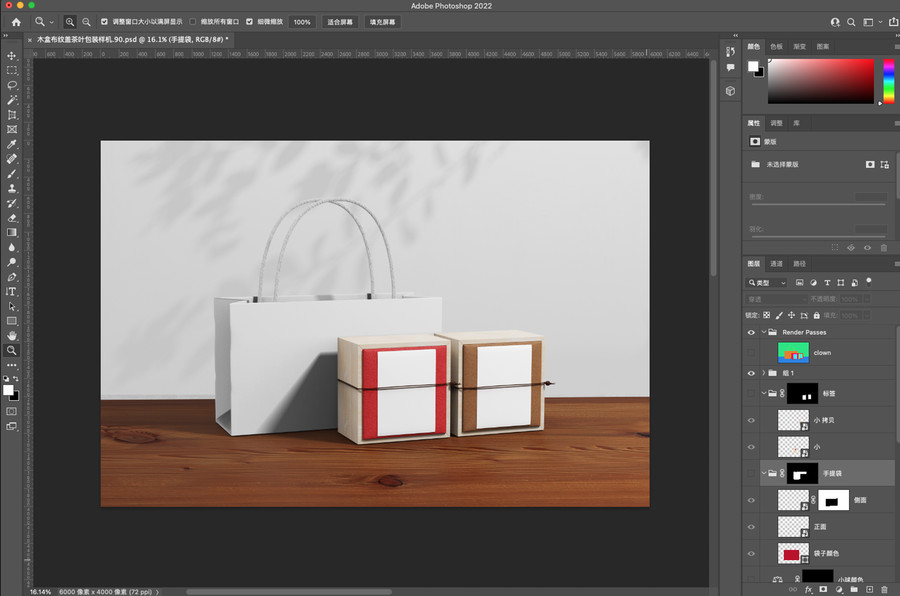The image size is (900, 596).
Task: Toggle the scrubby zoom checkbox
Action: click(249, 22)
